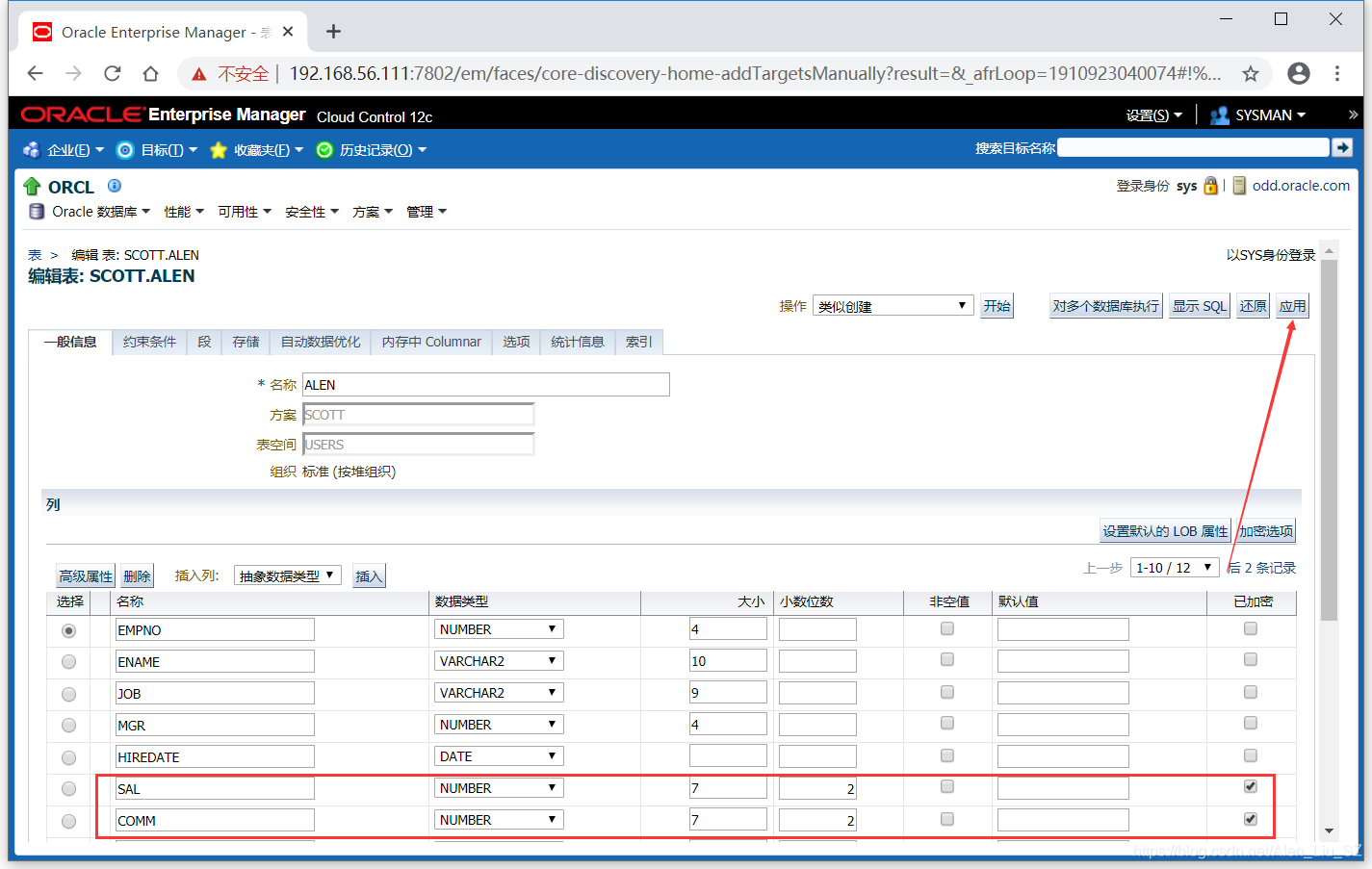Open Chrome three-dot menu
The width and height of the screenshot is (1372, 869).
pos(1337,73)
